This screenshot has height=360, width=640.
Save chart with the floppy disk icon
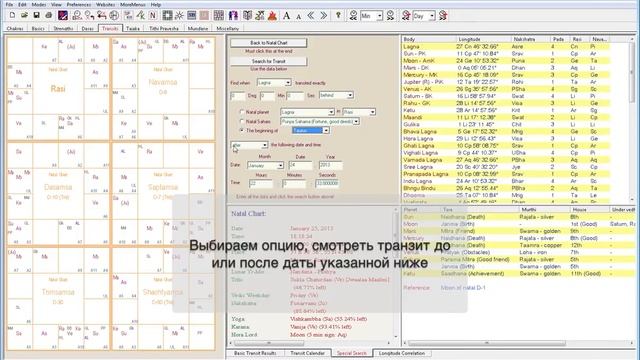coord(36,16)
